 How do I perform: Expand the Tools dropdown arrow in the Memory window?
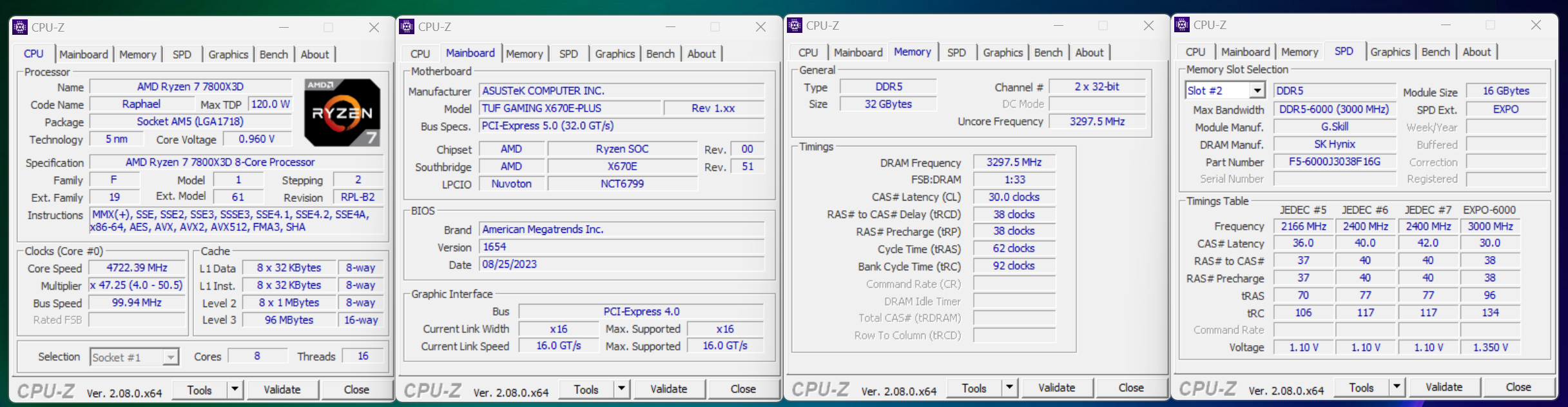1010,388
